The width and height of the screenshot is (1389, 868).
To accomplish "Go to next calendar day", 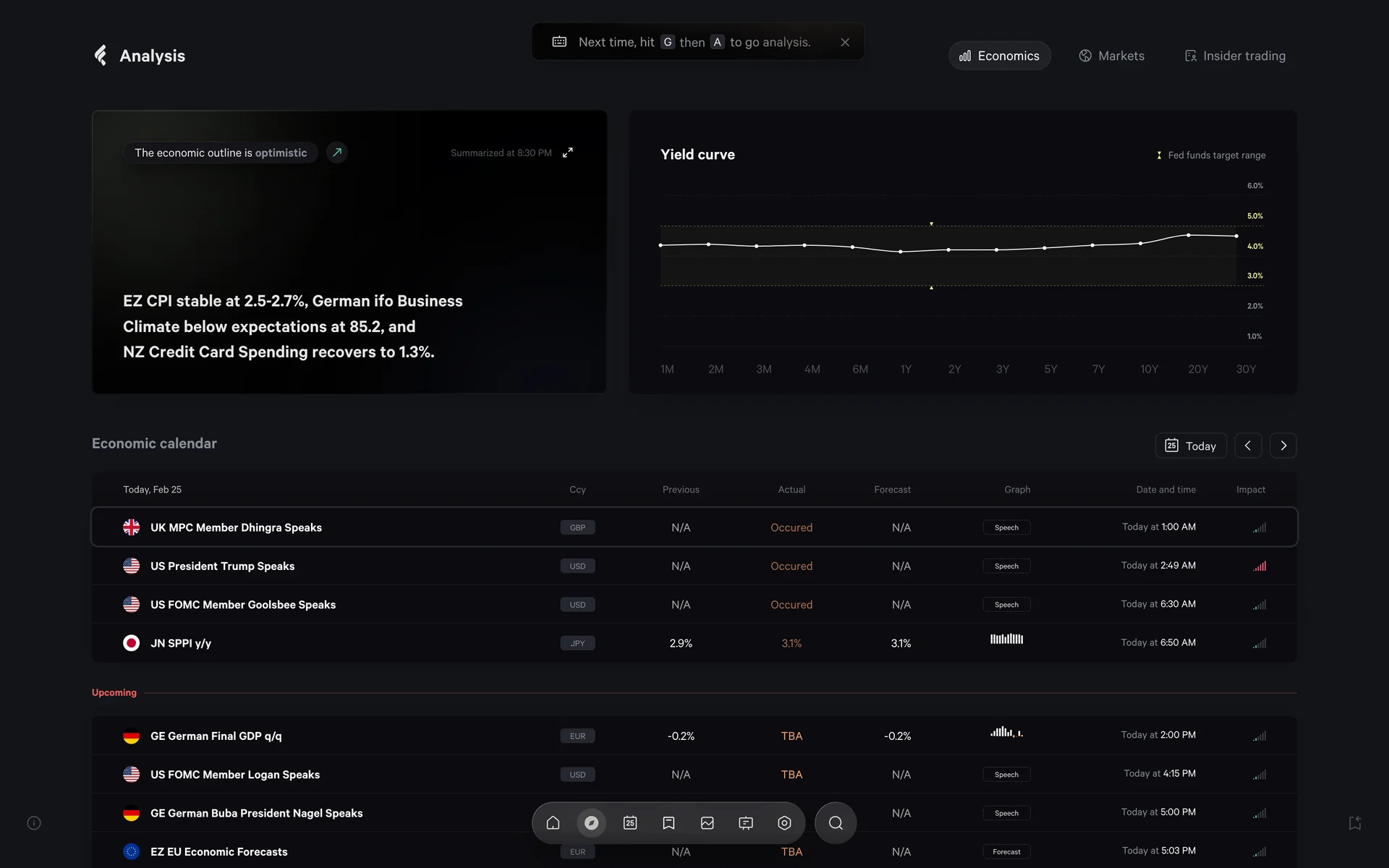I will (1283, 446).
